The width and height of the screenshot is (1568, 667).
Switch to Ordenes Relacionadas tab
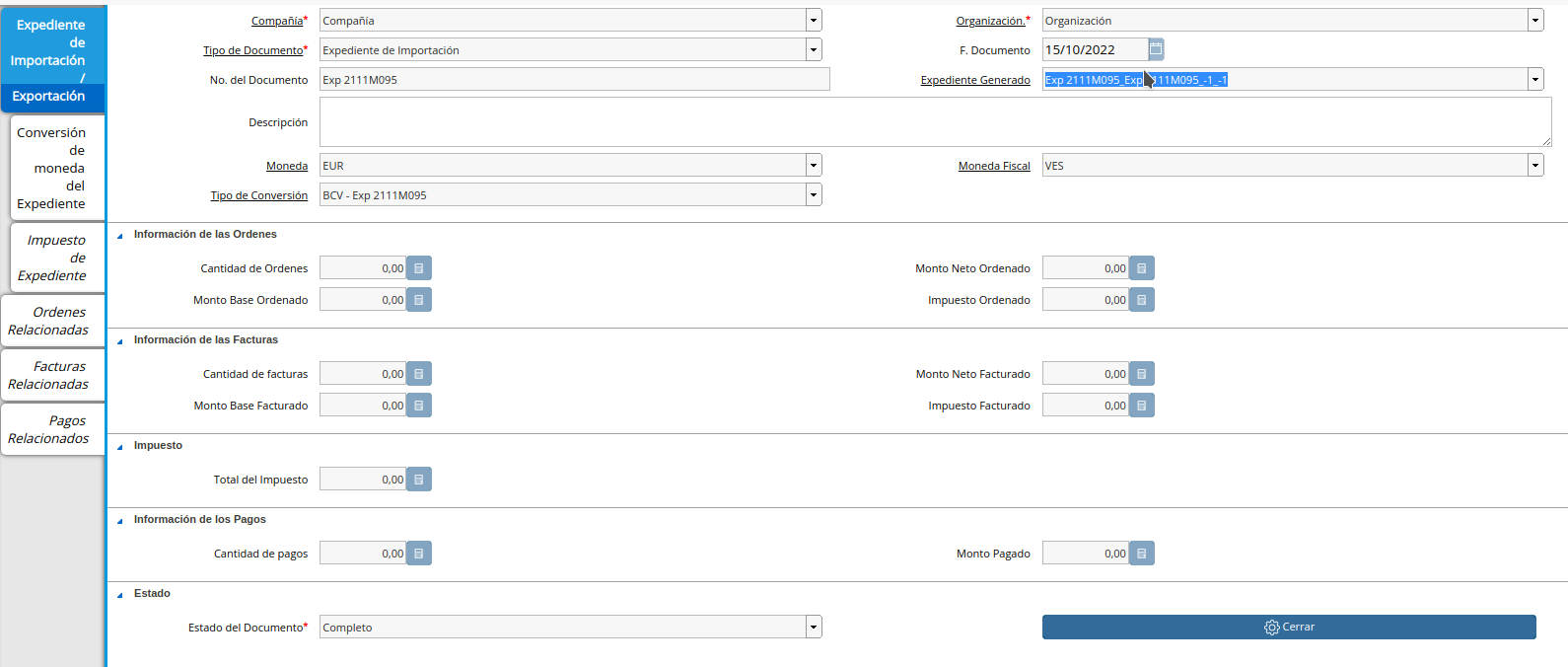[52, 321]
